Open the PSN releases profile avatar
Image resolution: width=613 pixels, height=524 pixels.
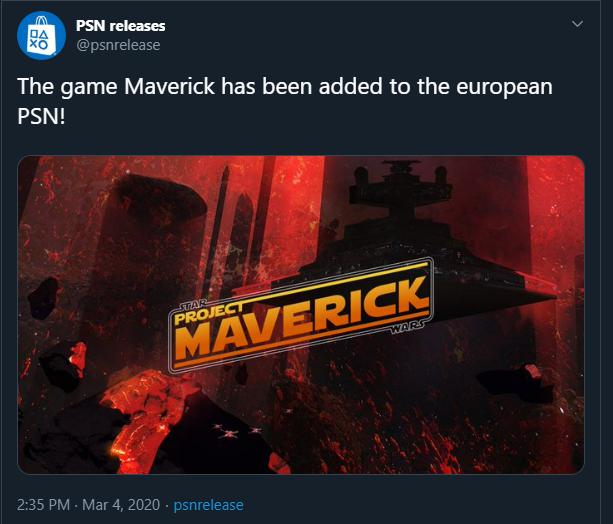coord(41,36)
